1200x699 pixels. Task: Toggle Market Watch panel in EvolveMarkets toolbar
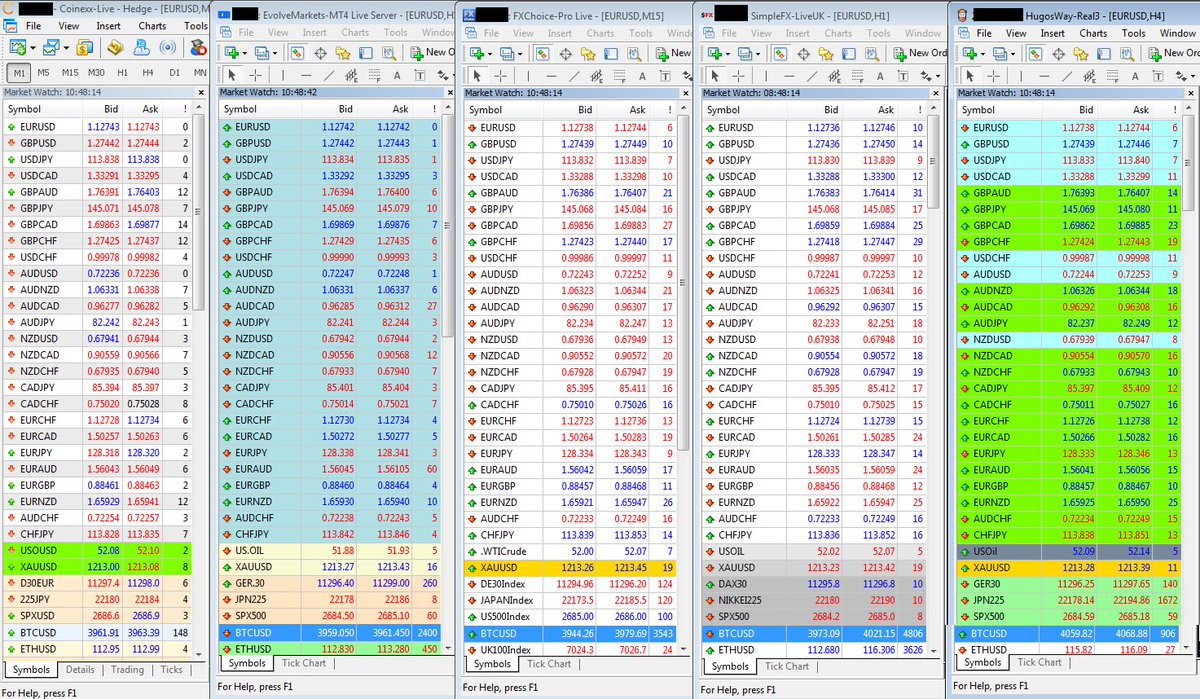pyautogui.click(x=296, y=52)
